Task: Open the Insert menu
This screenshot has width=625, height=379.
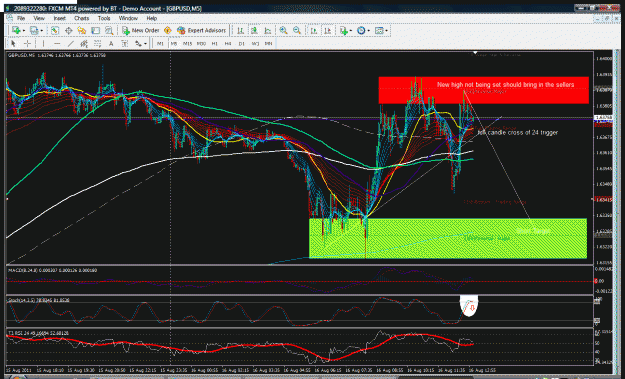Action: click(x=59, y=18)
